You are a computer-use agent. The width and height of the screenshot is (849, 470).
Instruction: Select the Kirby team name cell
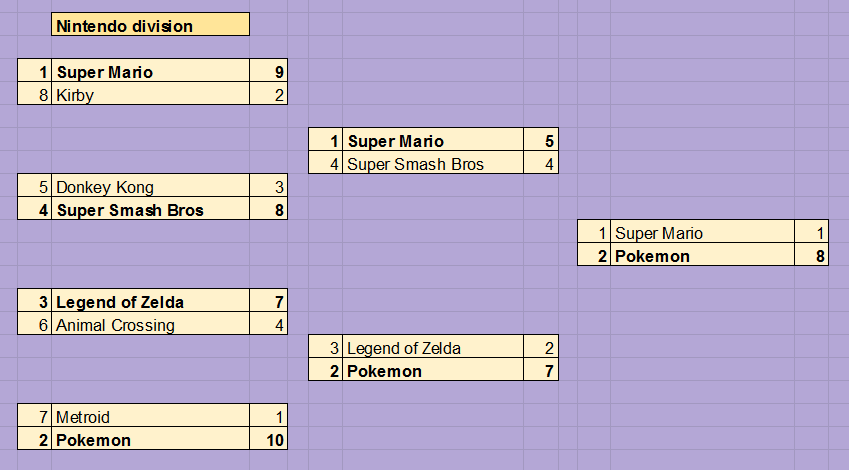[151, 94]
